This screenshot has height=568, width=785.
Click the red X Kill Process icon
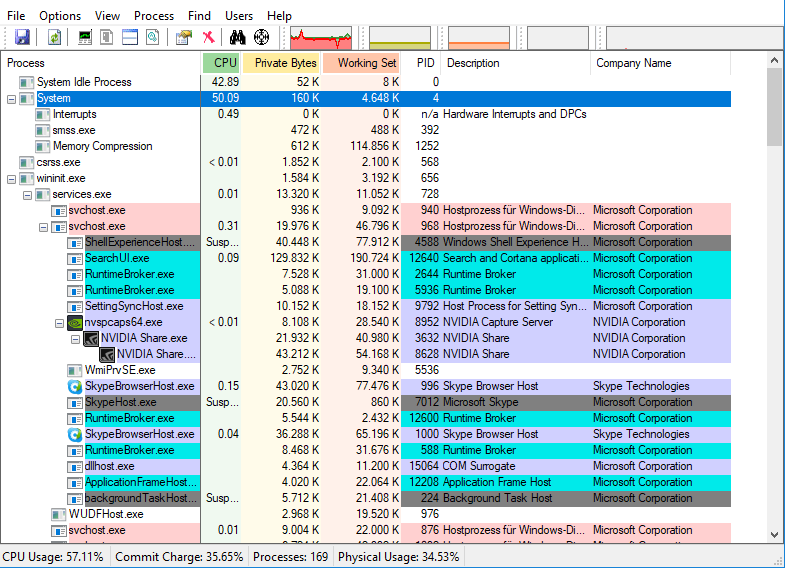point(208,37)
